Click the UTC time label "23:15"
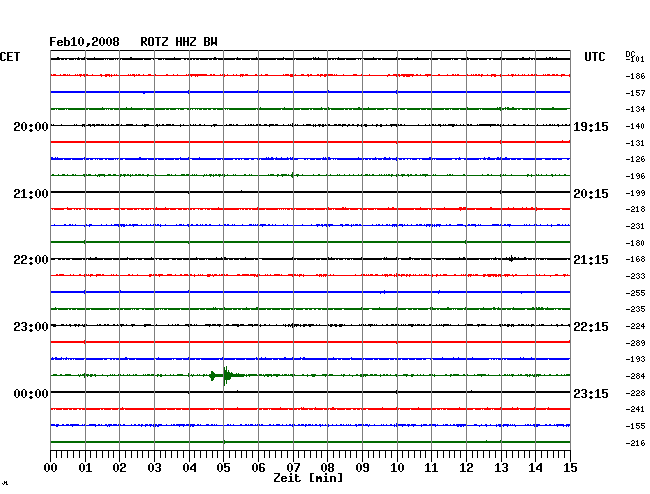 click(591, 393)
